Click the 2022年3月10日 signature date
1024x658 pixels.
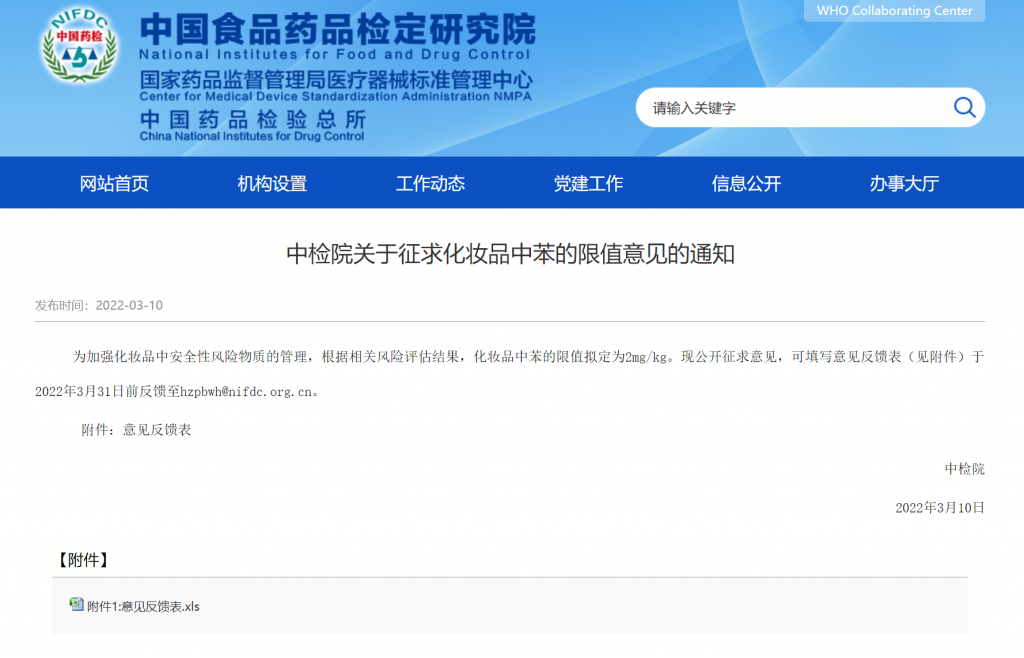(940, 507)
